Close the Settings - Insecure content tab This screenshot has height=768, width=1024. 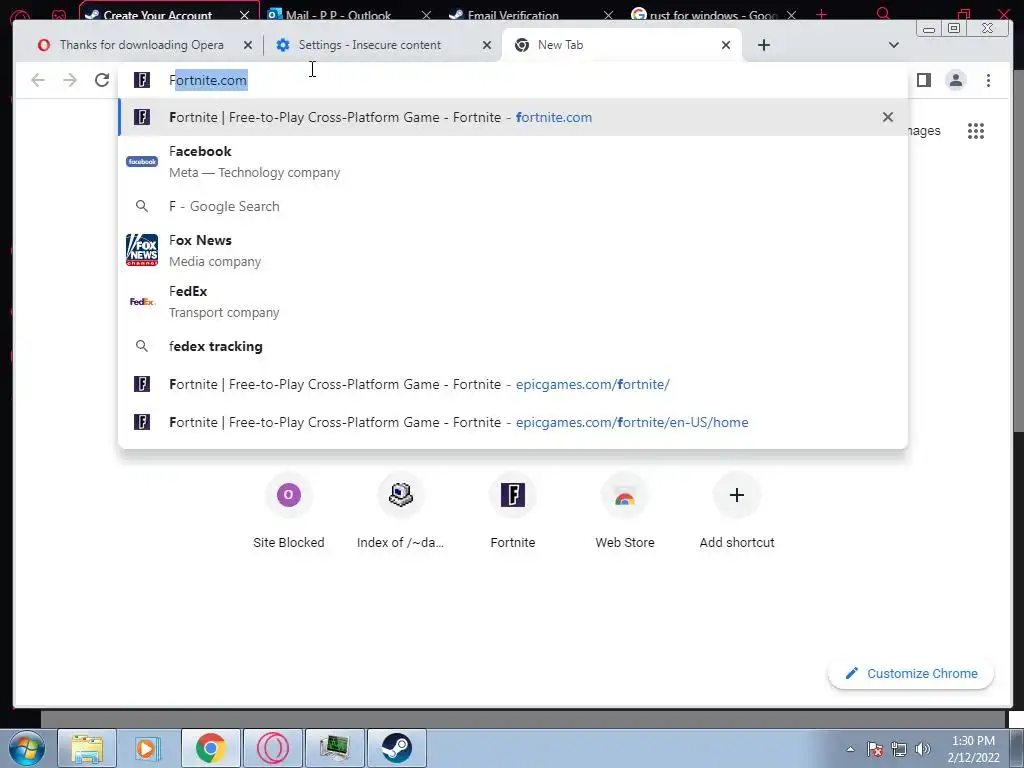(487, 45)
